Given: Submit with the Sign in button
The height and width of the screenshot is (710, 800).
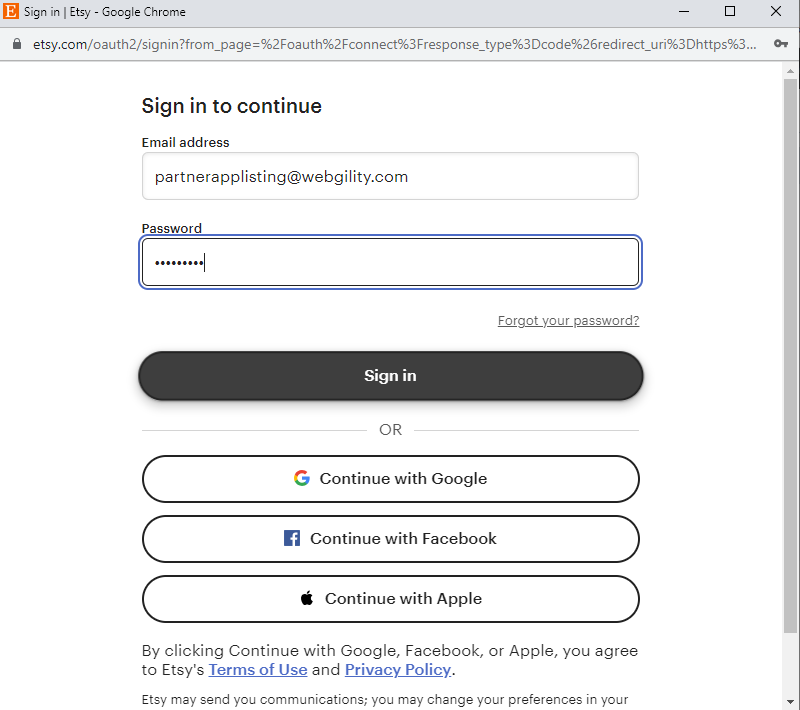Looking at the screenshot, I should coord(390,375).
